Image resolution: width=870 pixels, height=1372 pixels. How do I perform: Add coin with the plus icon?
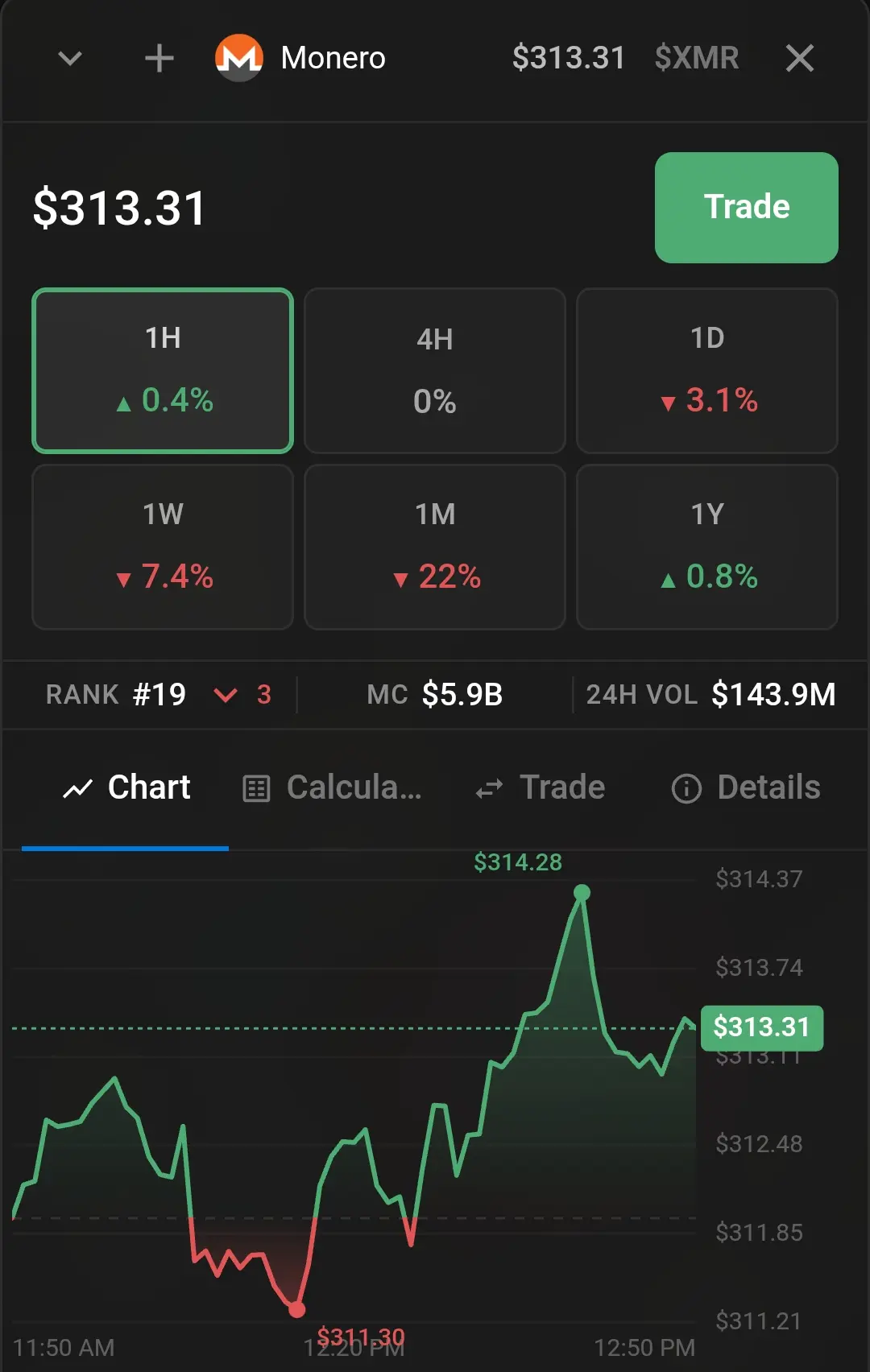click(159, 58)
